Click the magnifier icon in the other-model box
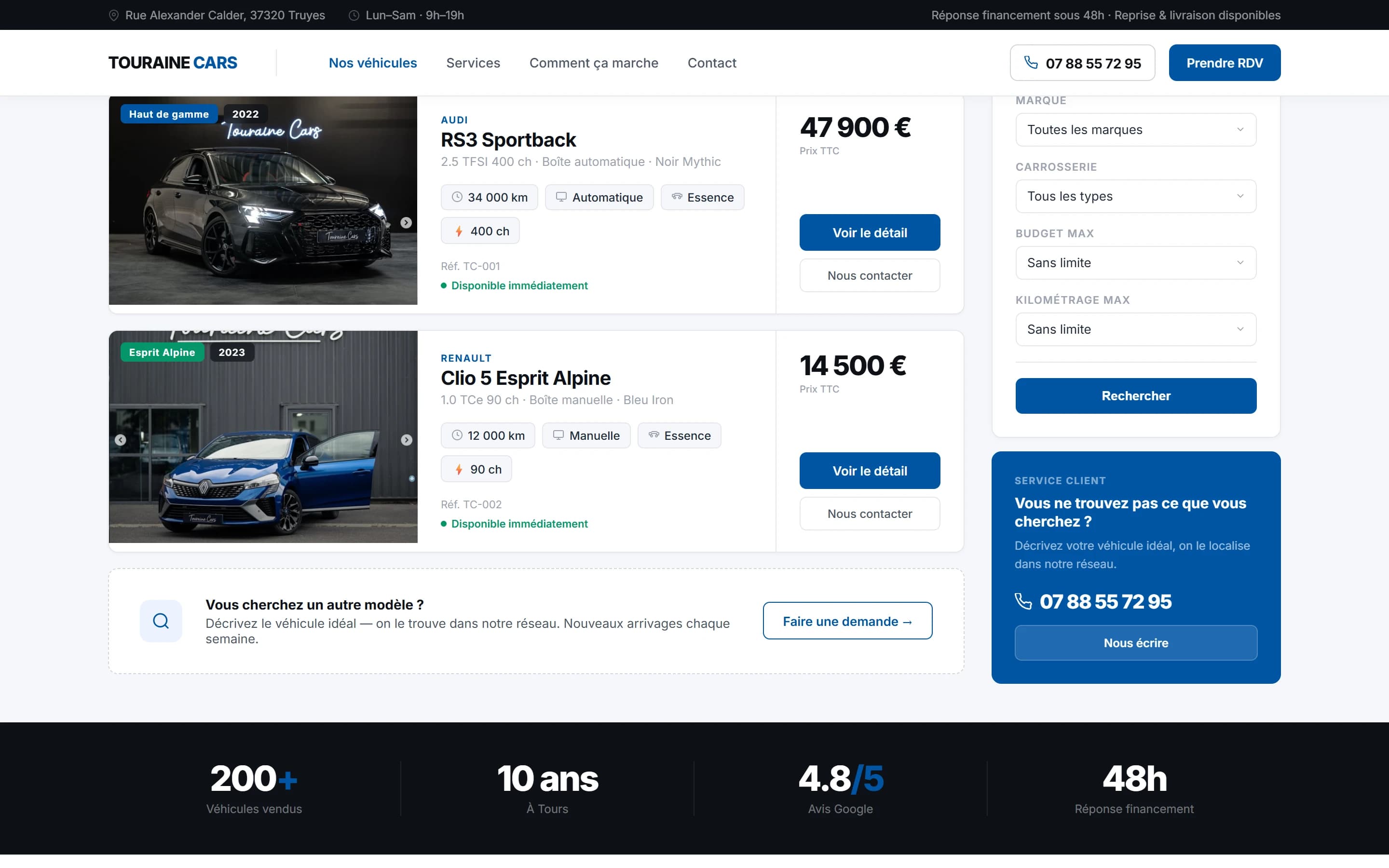 pyautogui.click(x=161, y=621)
